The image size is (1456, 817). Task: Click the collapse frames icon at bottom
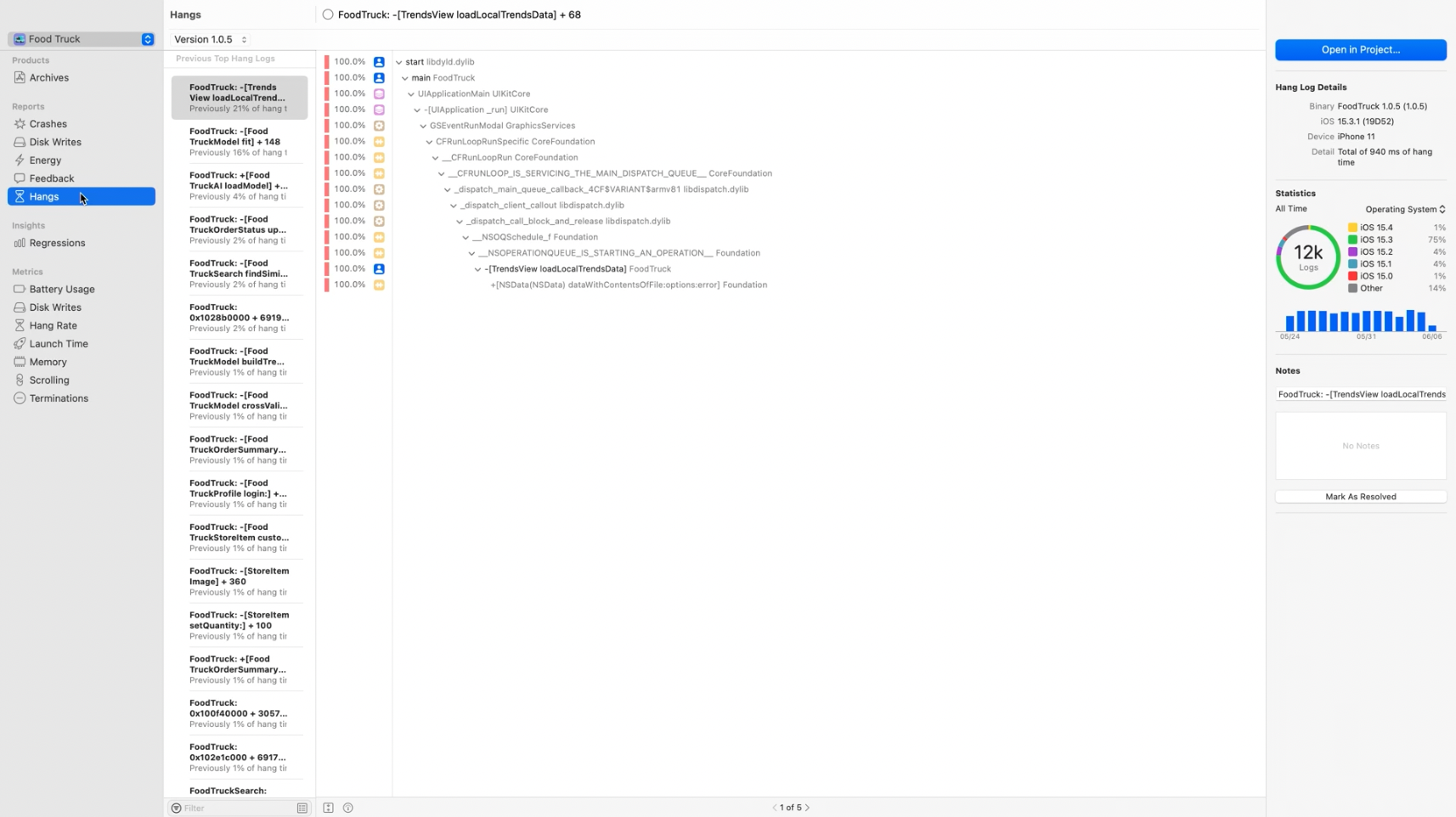[328, 808]
